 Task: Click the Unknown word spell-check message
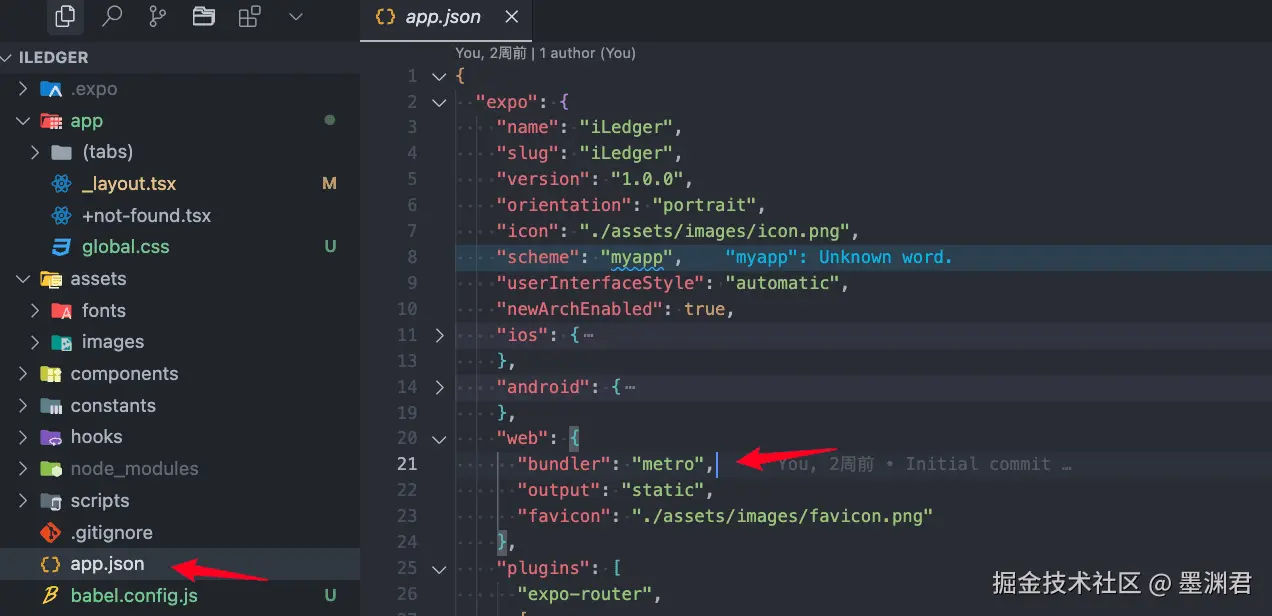coord(839,257)
